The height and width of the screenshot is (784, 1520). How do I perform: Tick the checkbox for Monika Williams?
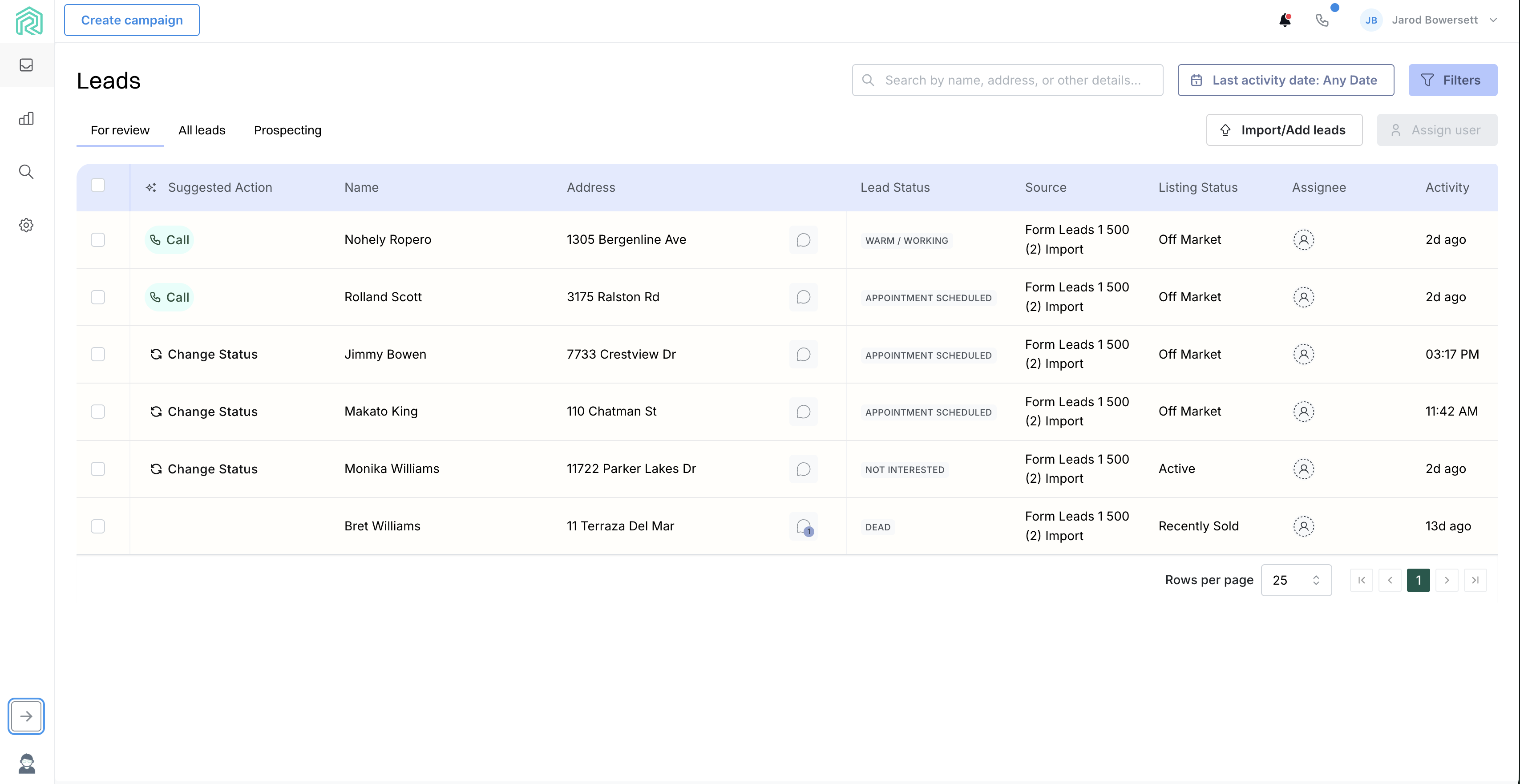(x=98, y=469)
